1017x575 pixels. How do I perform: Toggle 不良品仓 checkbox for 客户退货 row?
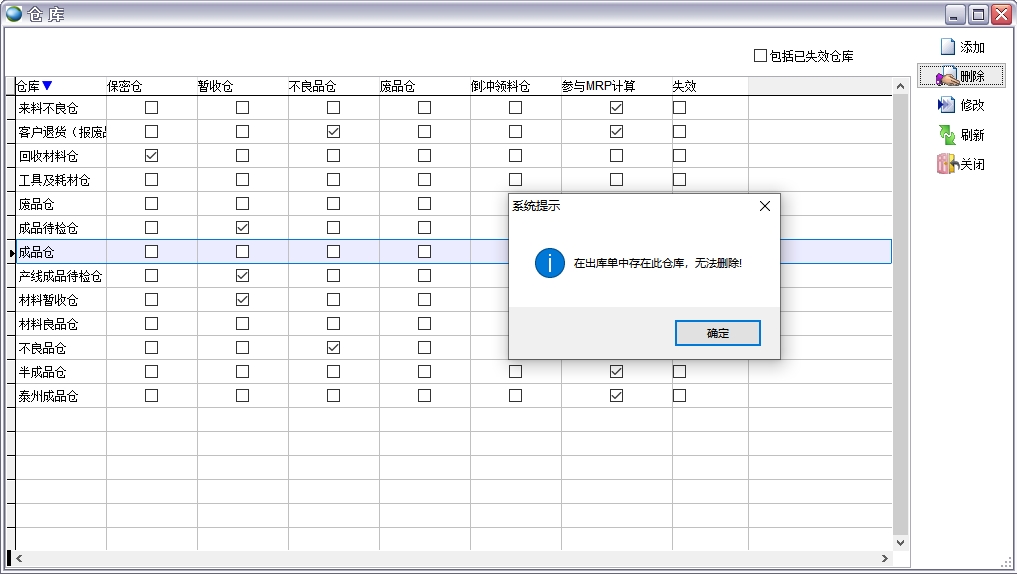(333, 131)
